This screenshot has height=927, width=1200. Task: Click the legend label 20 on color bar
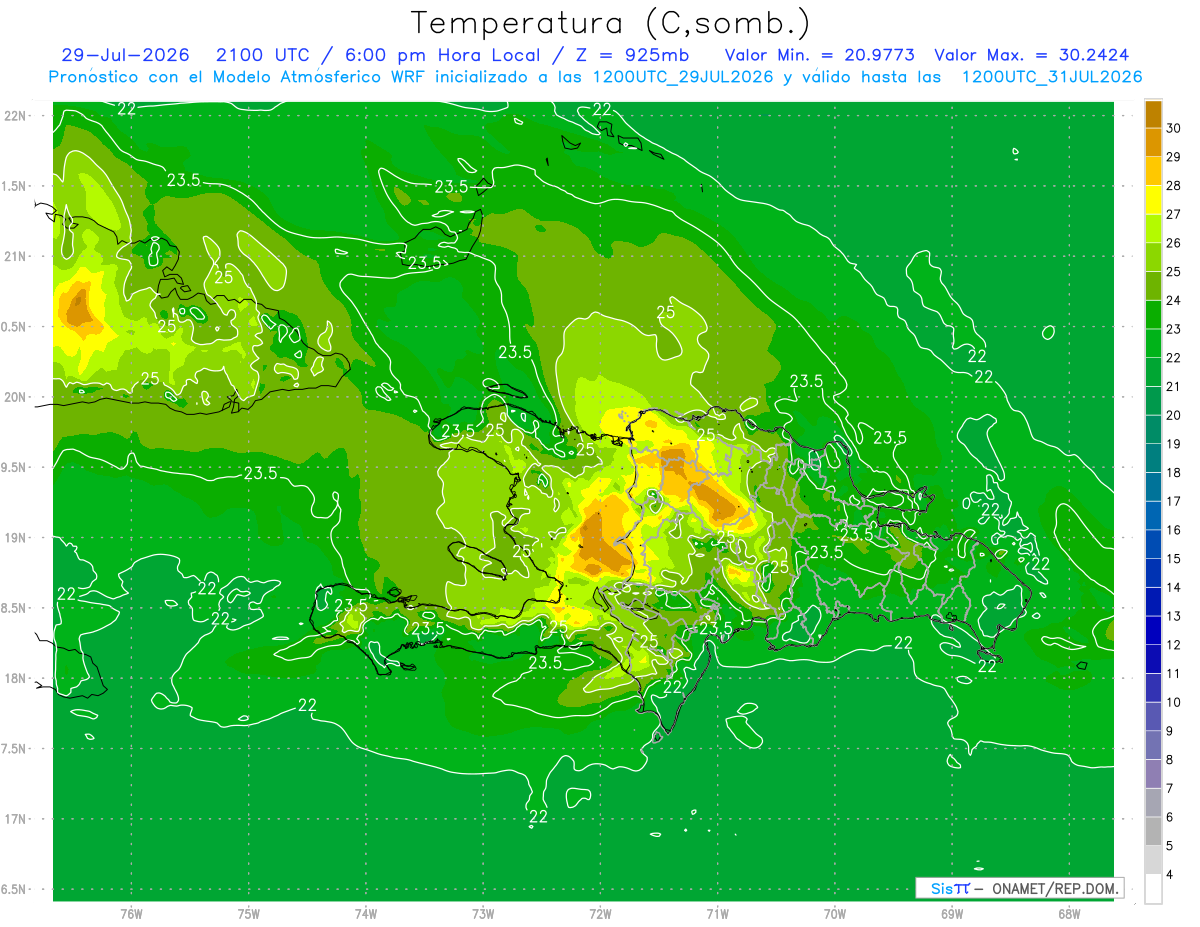[1174, 415]
